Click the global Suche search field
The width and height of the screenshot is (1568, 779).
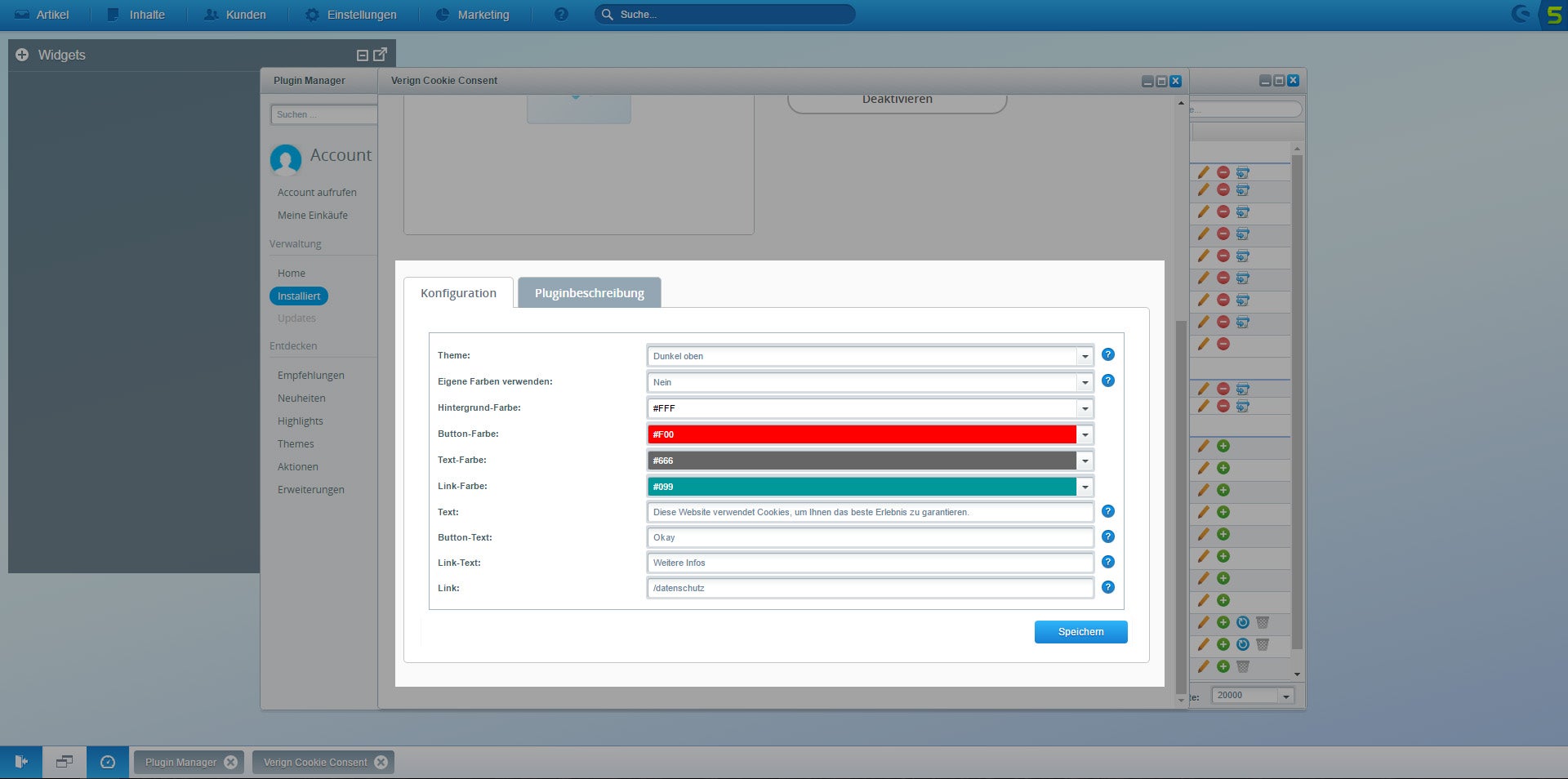[725, 15]
